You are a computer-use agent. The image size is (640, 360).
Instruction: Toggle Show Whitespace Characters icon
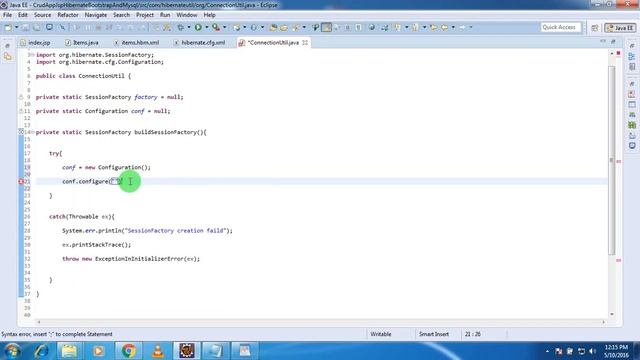pyautogui.click(x=358, y=27)
